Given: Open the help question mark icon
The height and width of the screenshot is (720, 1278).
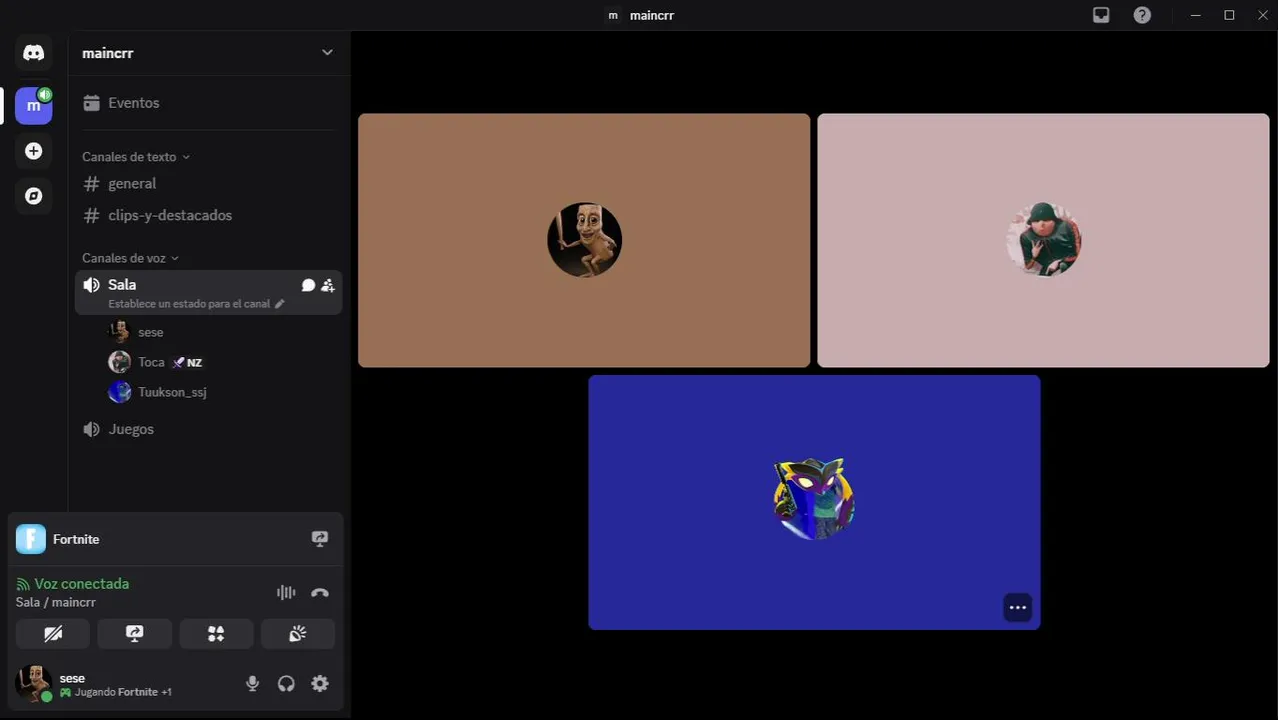Looking at the screenshot, I should (1142, 15).
